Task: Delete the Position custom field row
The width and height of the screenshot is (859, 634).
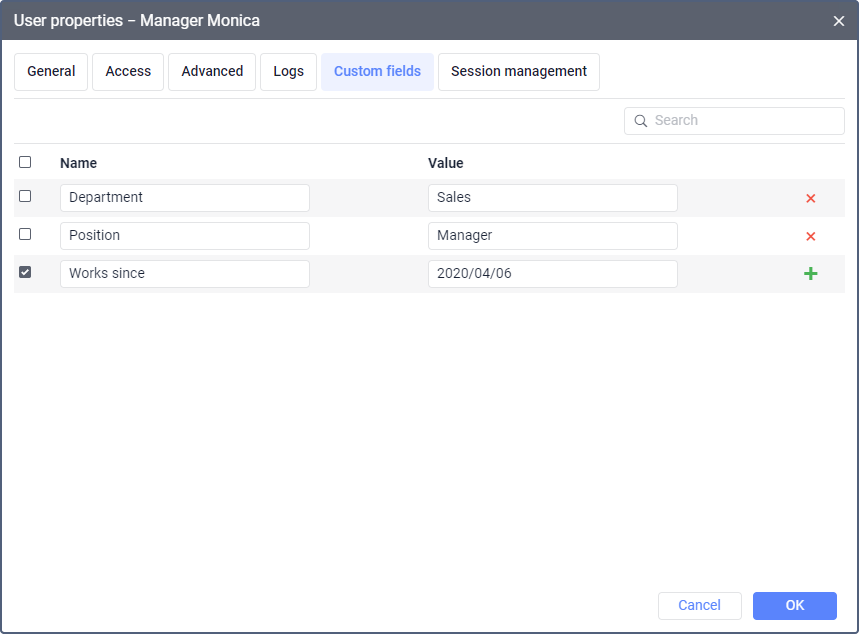Action: (810, 236)
